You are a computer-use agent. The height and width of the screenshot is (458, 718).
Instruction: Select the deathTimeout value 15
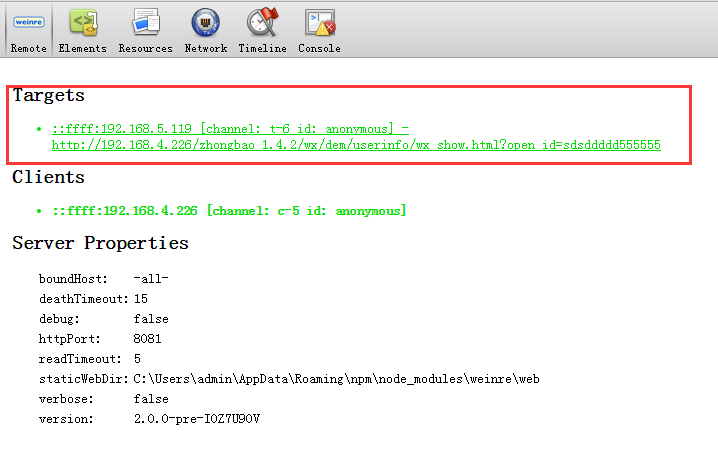(141, 299)
